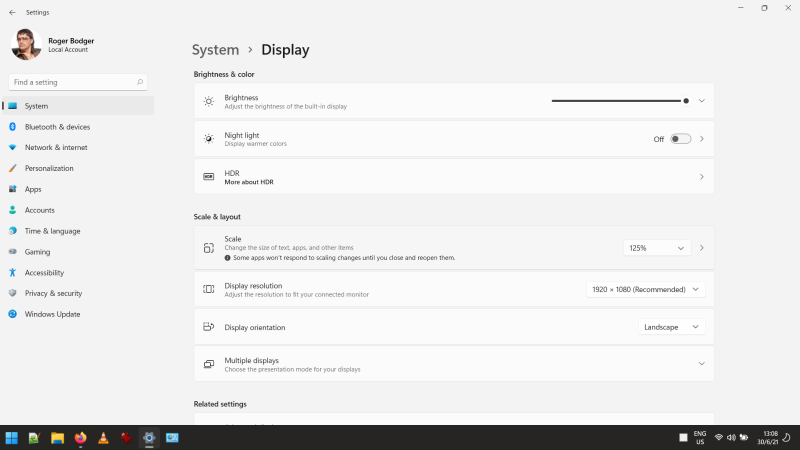Expand the Multiple displays section

(702, 364)
